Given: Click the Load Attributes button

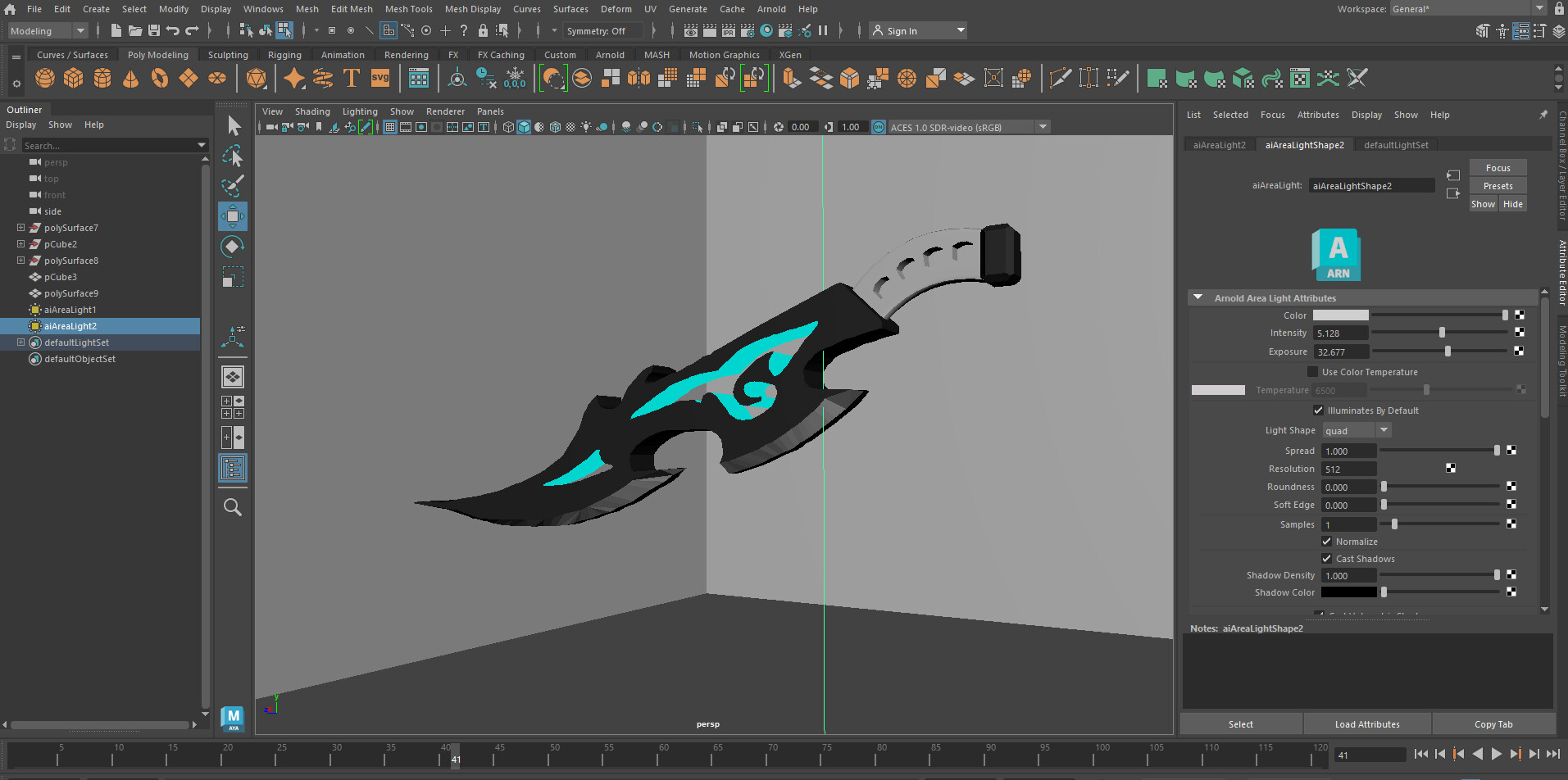Looking at the screenshot, I should pyautogui.click(x=1366, y=724).
